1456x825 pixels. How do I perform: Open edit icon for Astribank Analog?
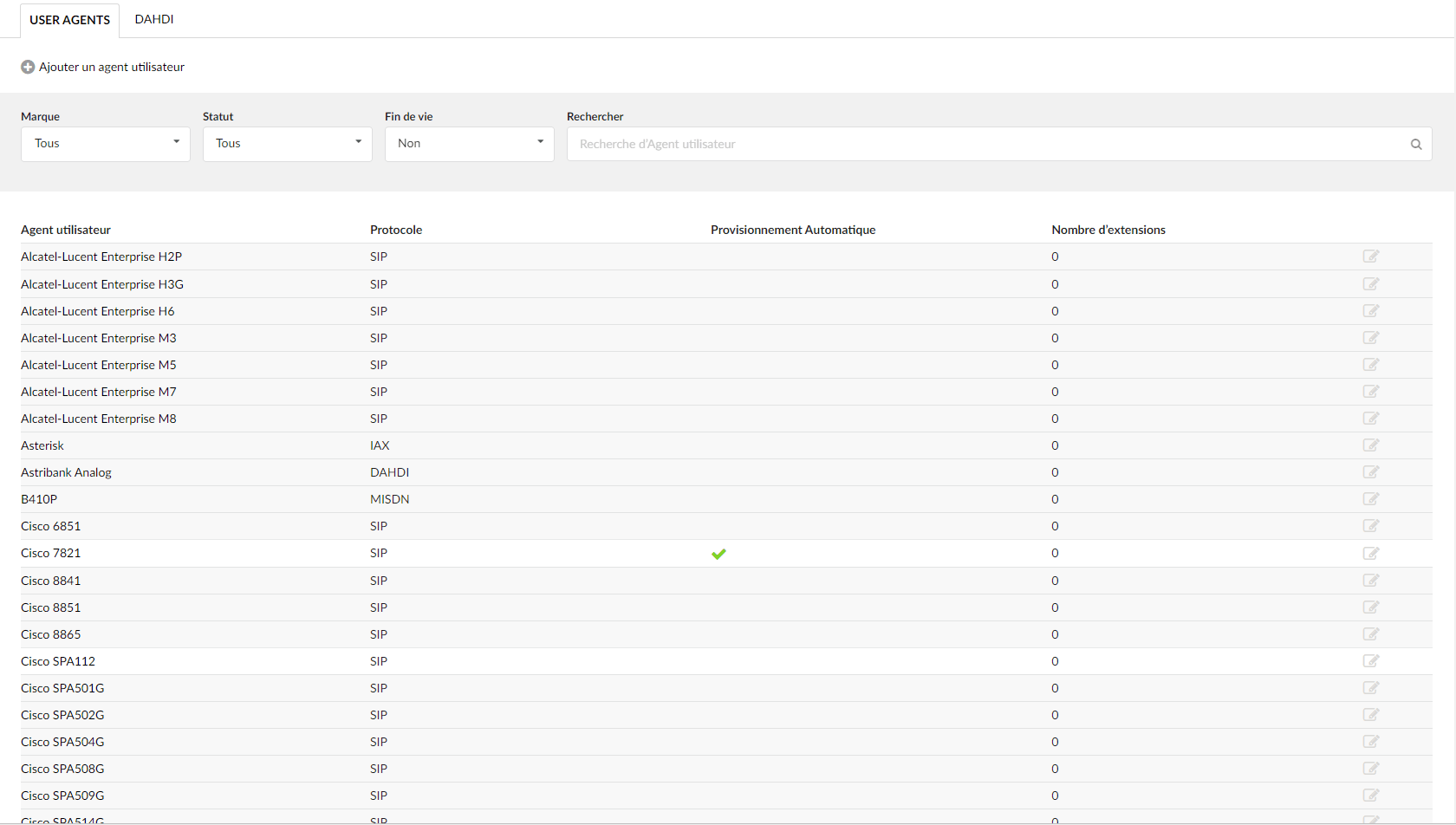(x=1371, y=472)
